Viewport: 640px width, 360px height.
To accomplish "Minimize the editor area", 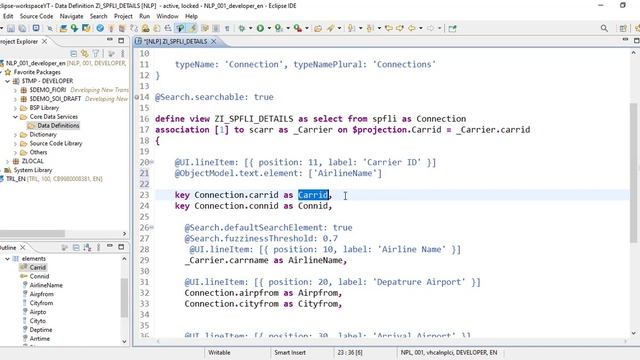I will (x=625, y=40).
